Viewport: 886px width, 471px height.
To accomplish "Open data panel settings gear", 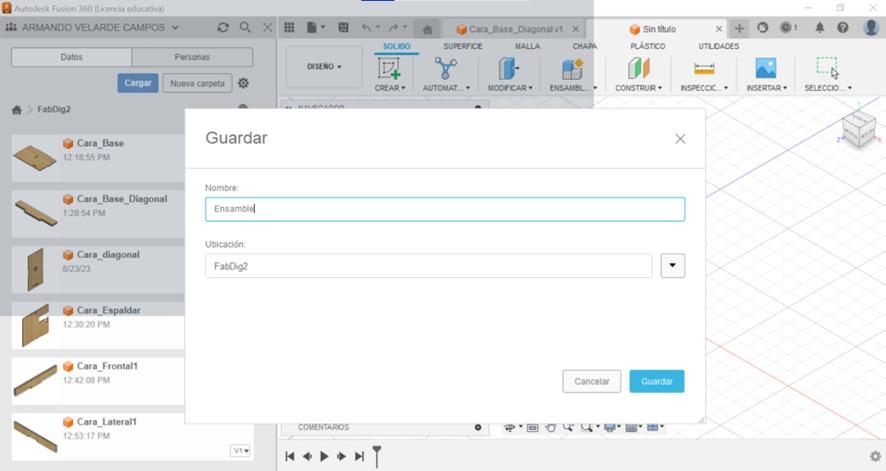I will pyautogui.click(x=243, y=84).
